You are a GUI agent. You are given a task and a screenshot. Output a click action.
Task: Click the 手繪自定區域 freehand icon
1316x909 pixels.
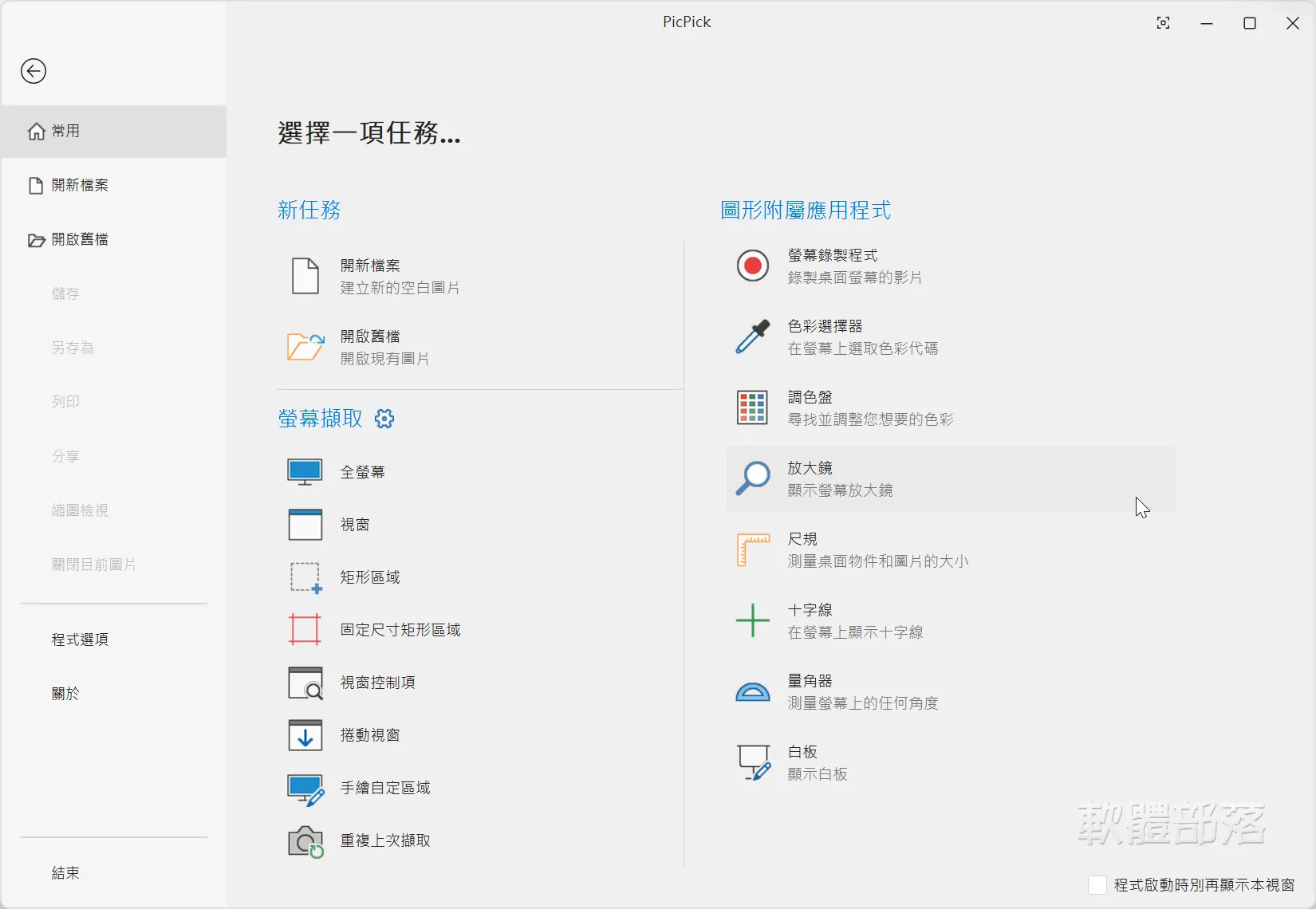click(305, 789)
